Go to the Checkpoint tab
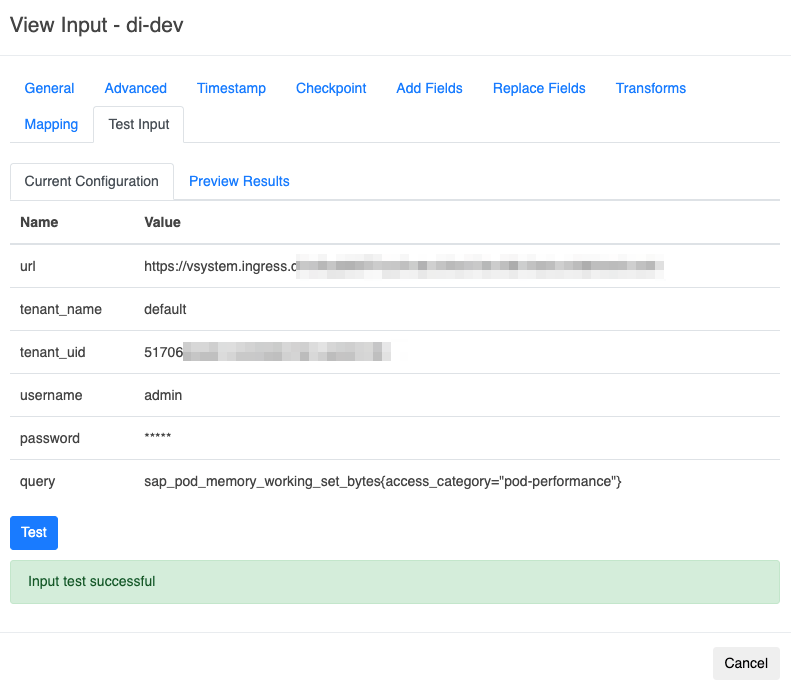 point(331,88)
